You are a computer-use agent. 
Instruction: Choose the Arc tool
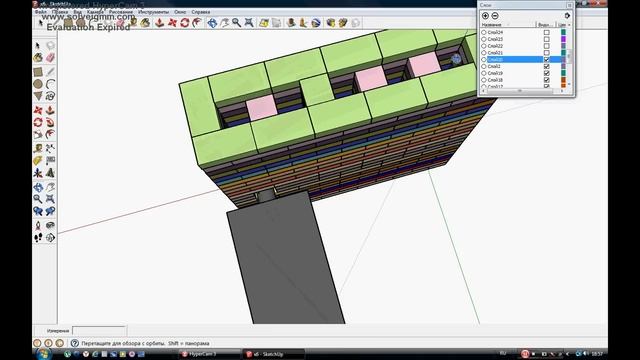point(50,84)
